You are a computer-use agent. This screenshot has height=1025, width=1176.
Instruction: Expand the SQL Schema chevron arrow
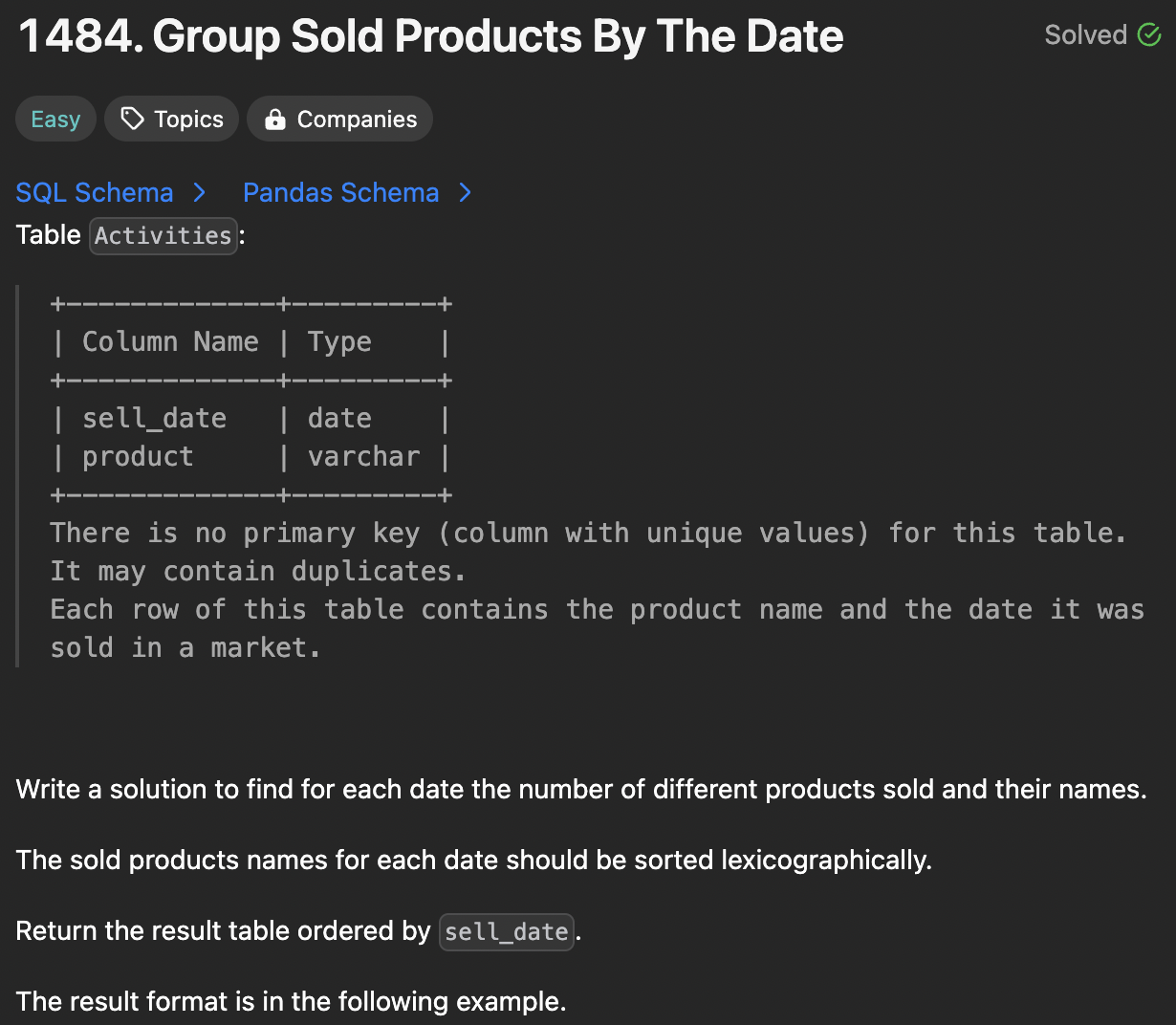199,192
